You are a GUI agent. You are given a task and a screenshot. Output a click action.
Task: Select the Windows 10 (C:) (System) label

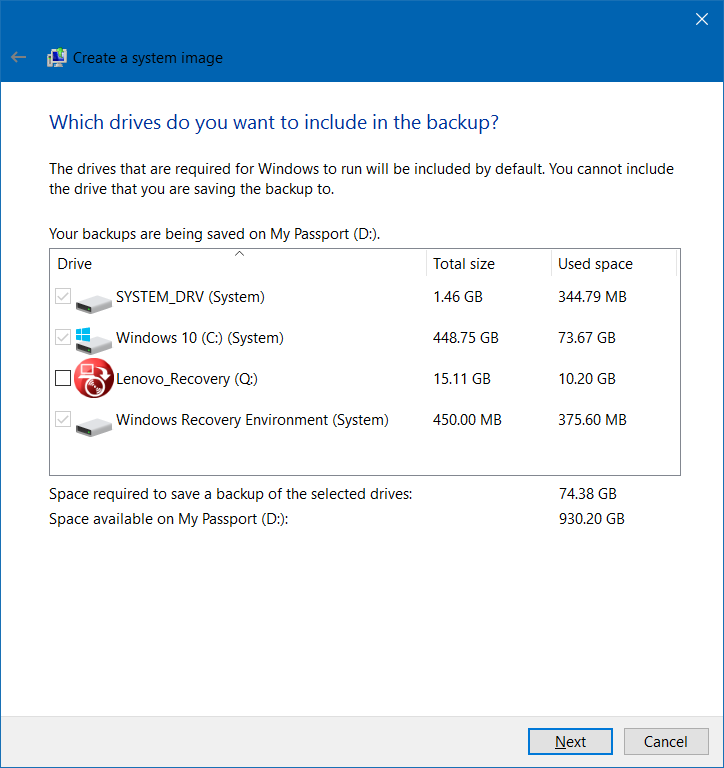pyautogui.click(x=200, y=338)
